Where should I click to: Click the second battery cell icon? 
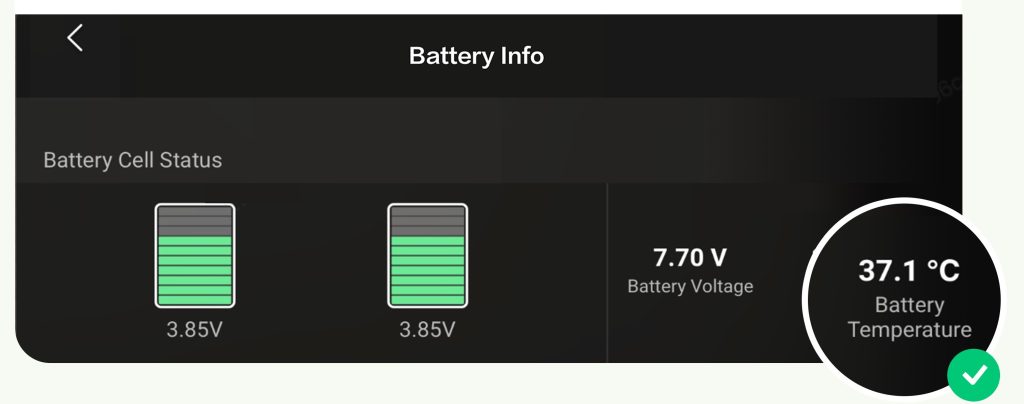427,255
